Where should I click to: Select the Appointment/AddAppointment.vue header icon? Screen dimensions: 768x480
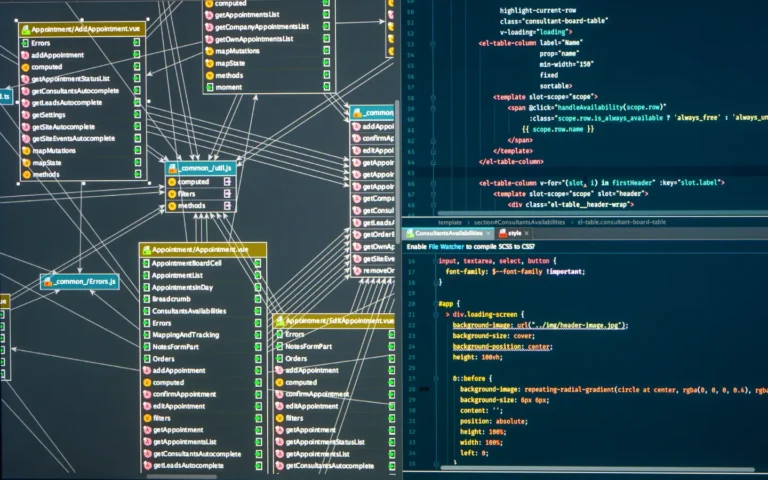pyautogui.click(x=25, y=29)
